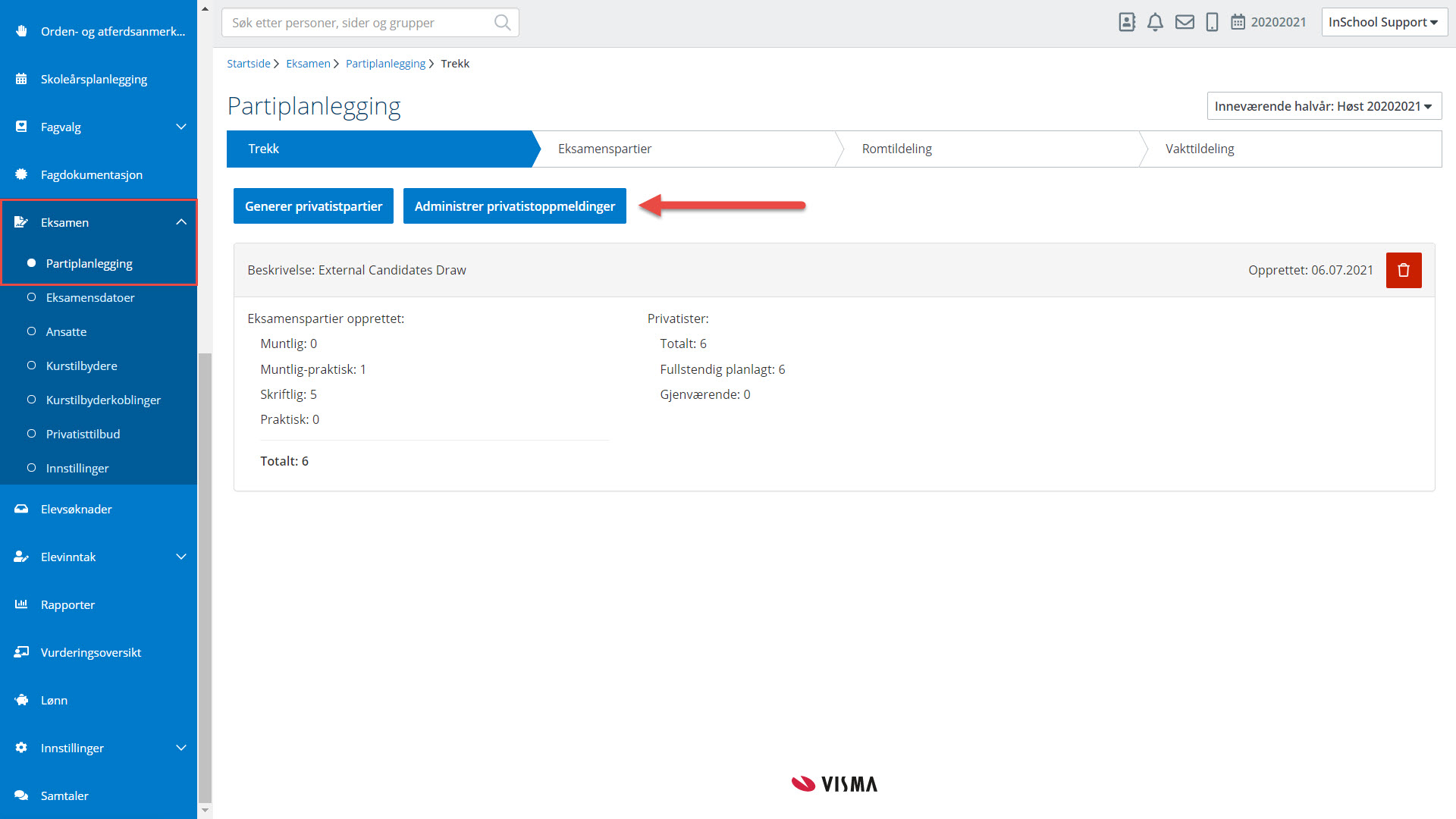Open the InSchool Support user dropdown
The height and width of the screenshot is (819, 1456).
tap(1384, 22)
